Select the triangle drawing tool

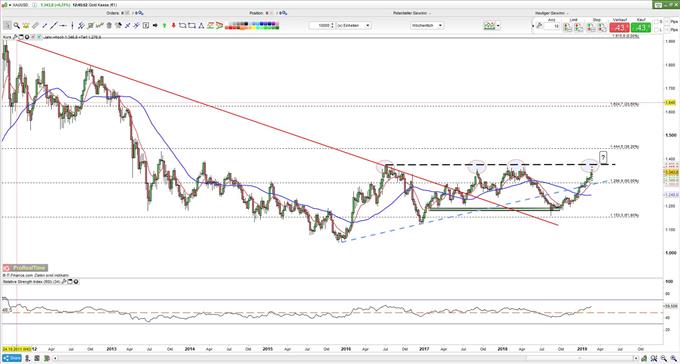coord(201,25)
